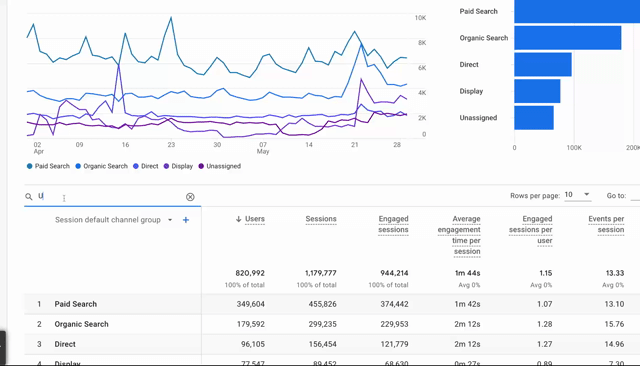Screen dimensions: 640x366
Task: Toggle the Unassigned legend series
Action: tap(220, 166)
